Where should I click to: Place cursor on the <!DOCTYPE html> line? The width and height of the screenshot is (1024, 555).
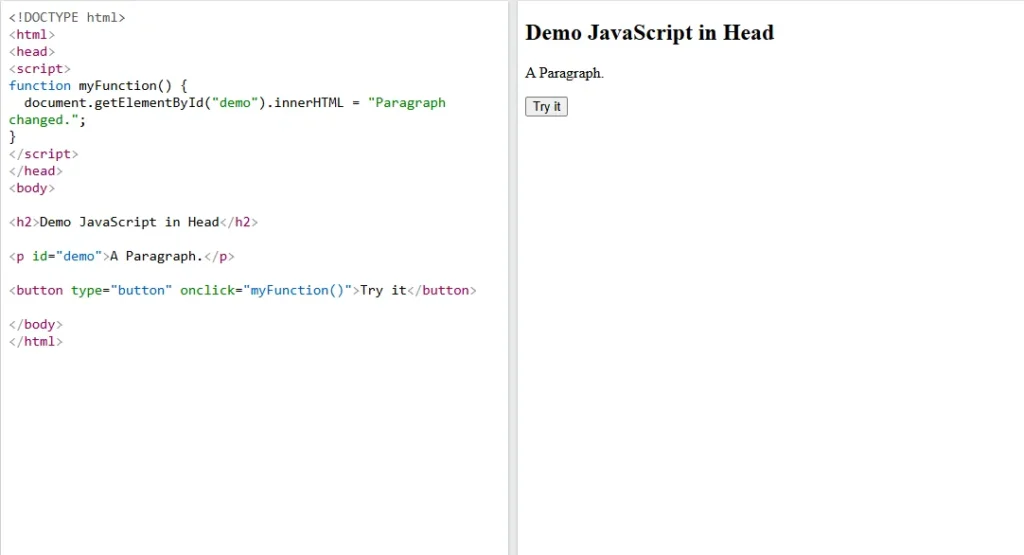67,18
